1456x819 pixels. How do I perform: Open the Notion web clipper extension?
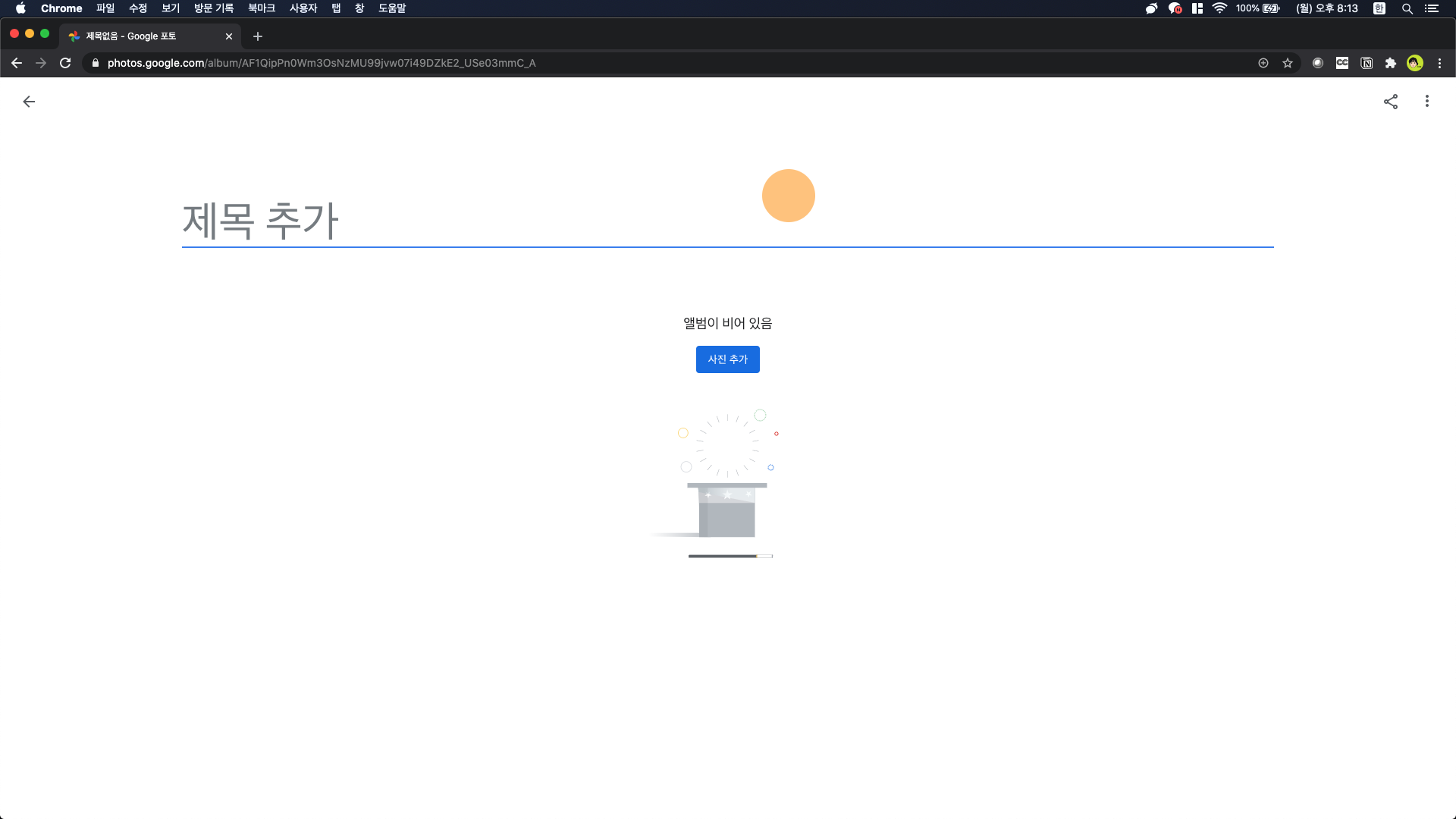pos(1366,63)
